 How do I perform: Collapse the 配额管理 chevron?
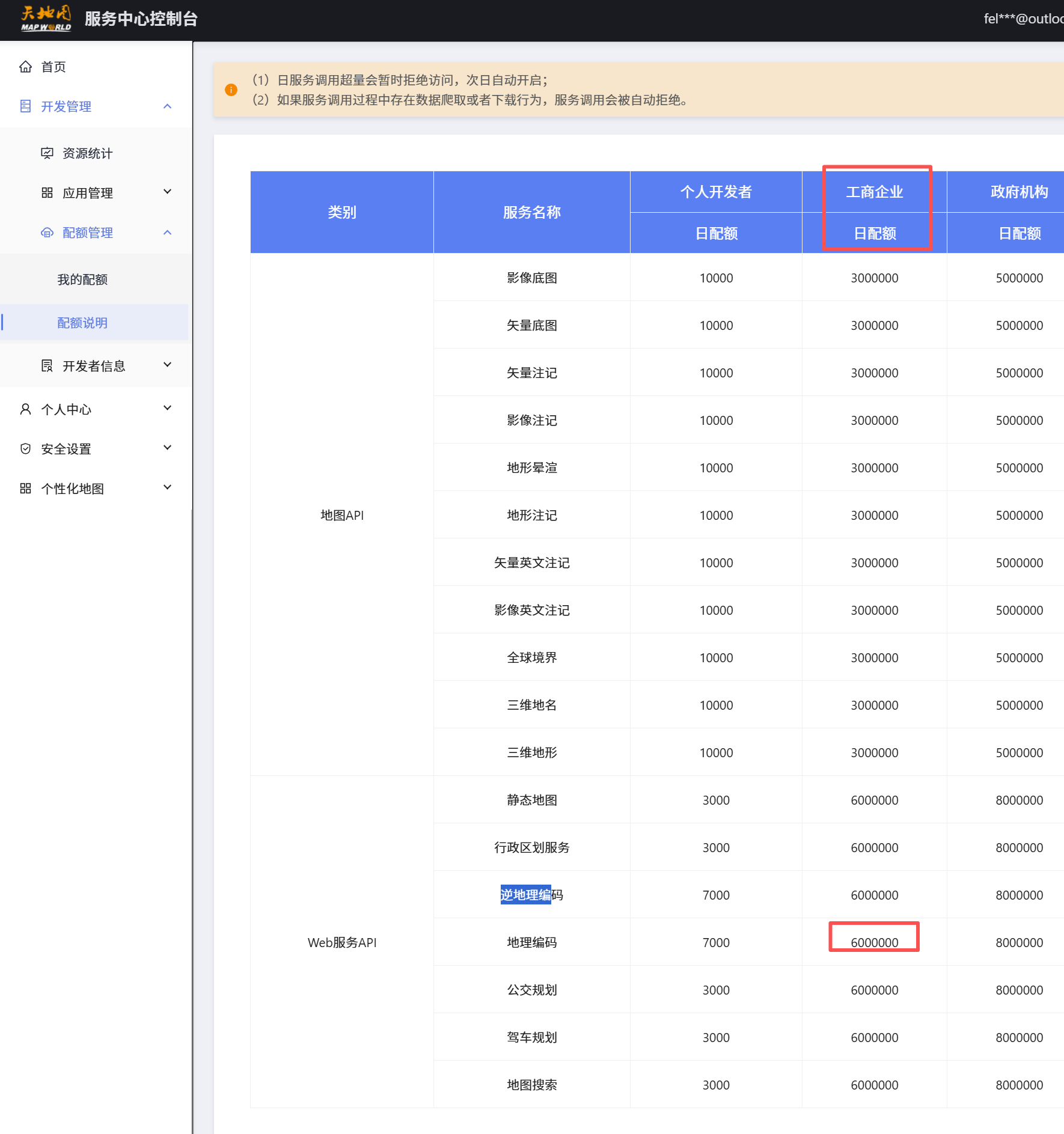[168, 233]
